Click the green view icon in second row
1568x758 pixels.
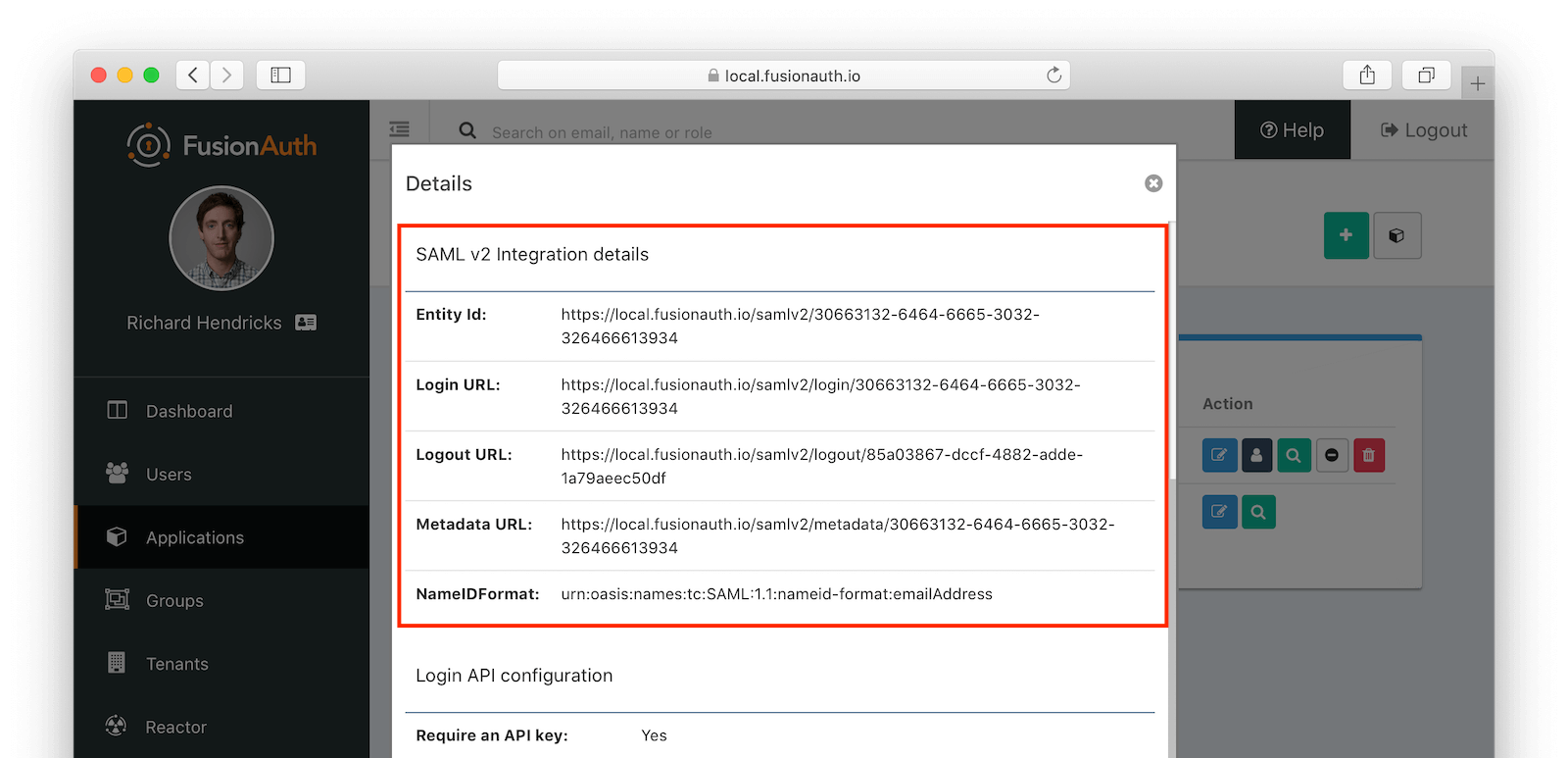[1258, 512]
